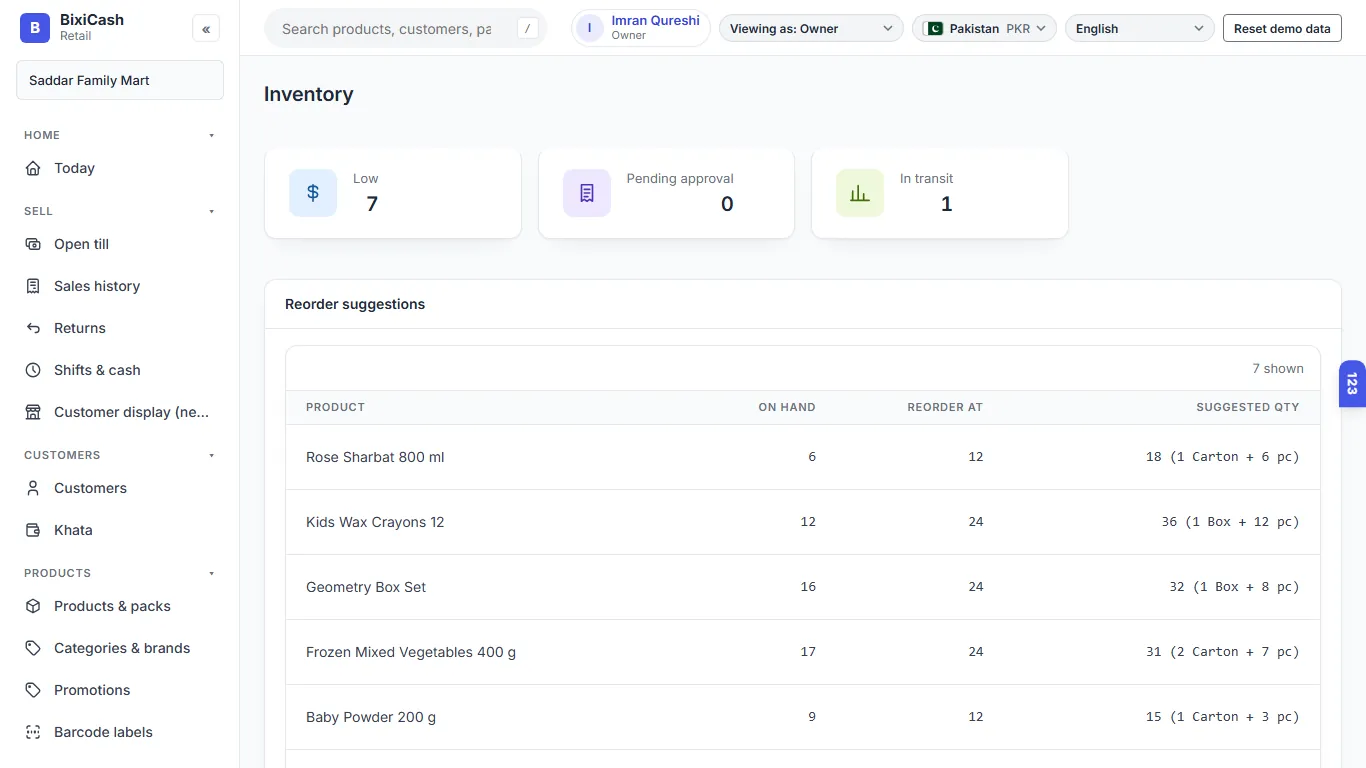Click the Customers person icon
This screenshot has width=1366, height=768.
(x=33, y=488)
